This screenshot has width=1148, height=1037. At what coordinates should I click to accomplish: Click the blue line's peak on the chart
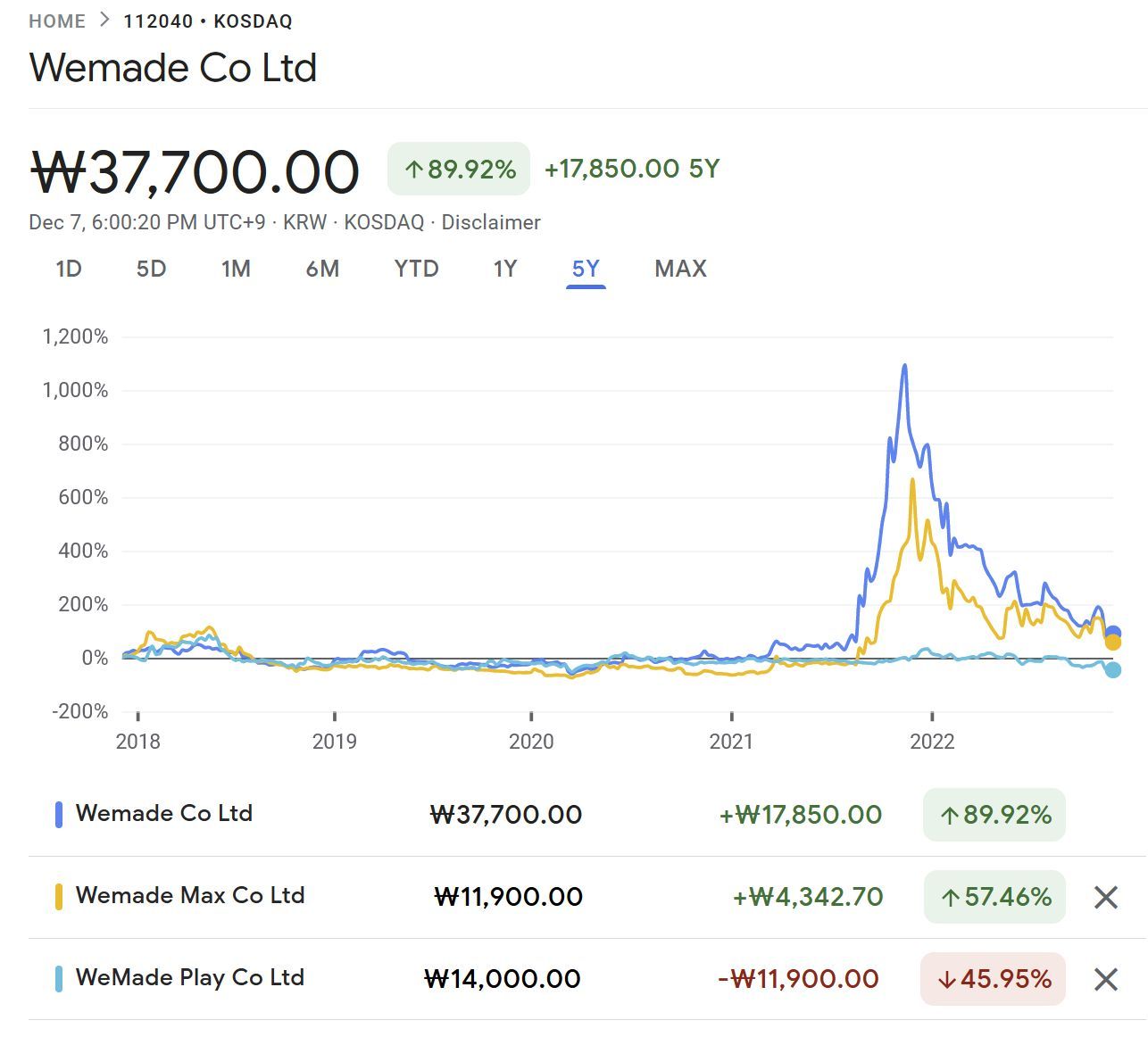pyautogui.click(x=905, y=366)
